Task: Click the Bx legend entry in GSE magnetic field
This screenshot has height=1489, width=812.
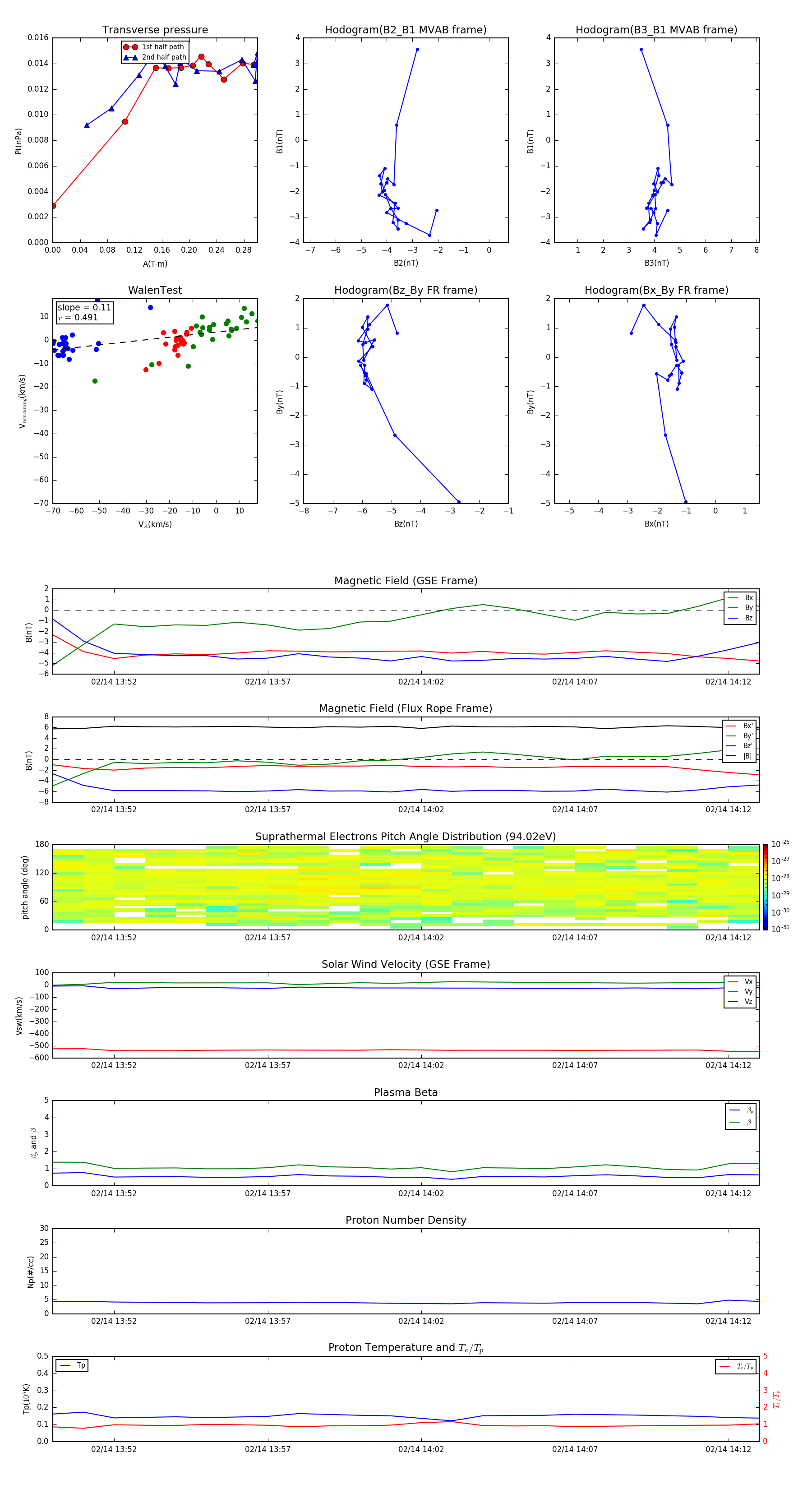Action: 741,598
